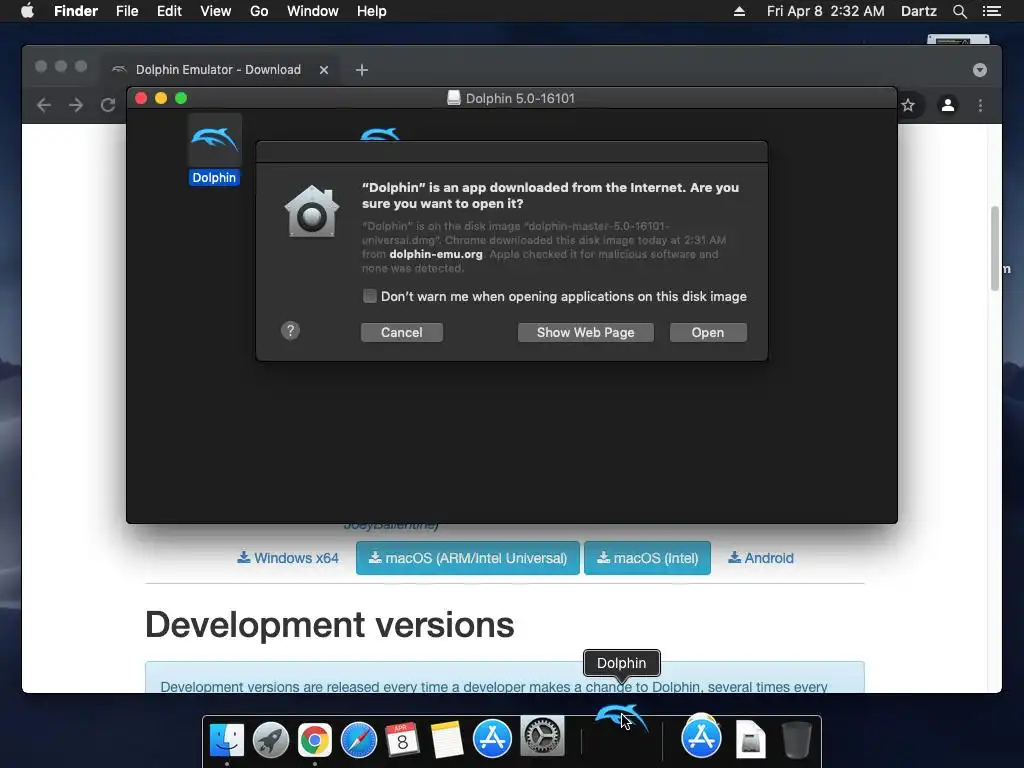
Task: Select the Dolphin Emulator - Download tab
Action: (218, 69)
